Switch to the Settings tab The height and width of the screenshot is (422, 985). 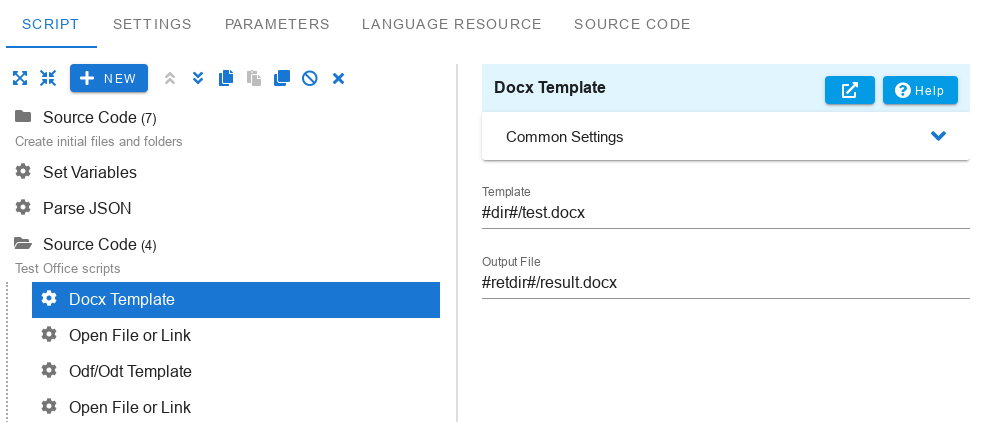[152, 24]
